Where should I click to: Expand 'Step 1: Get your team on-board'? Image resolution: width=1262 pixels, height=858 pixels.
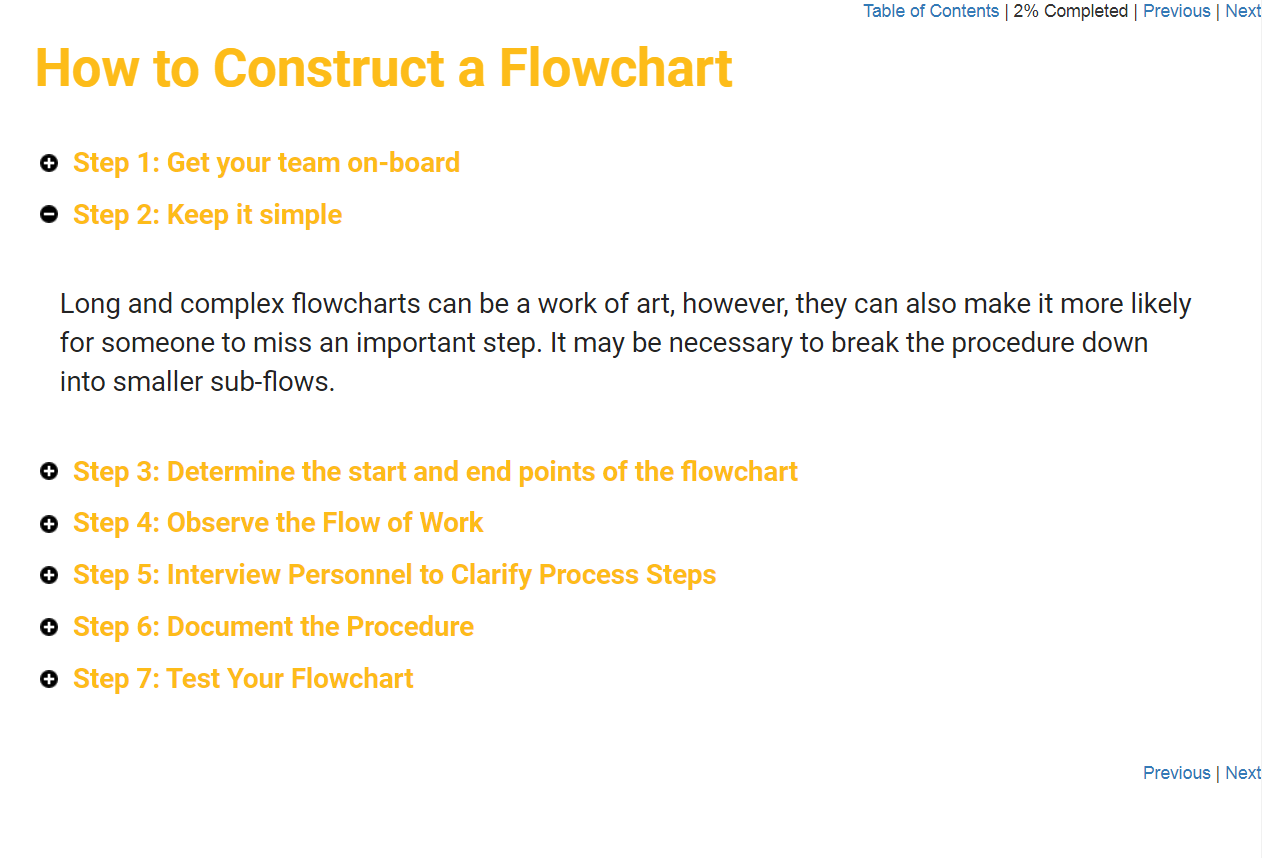tap(266, 162)
